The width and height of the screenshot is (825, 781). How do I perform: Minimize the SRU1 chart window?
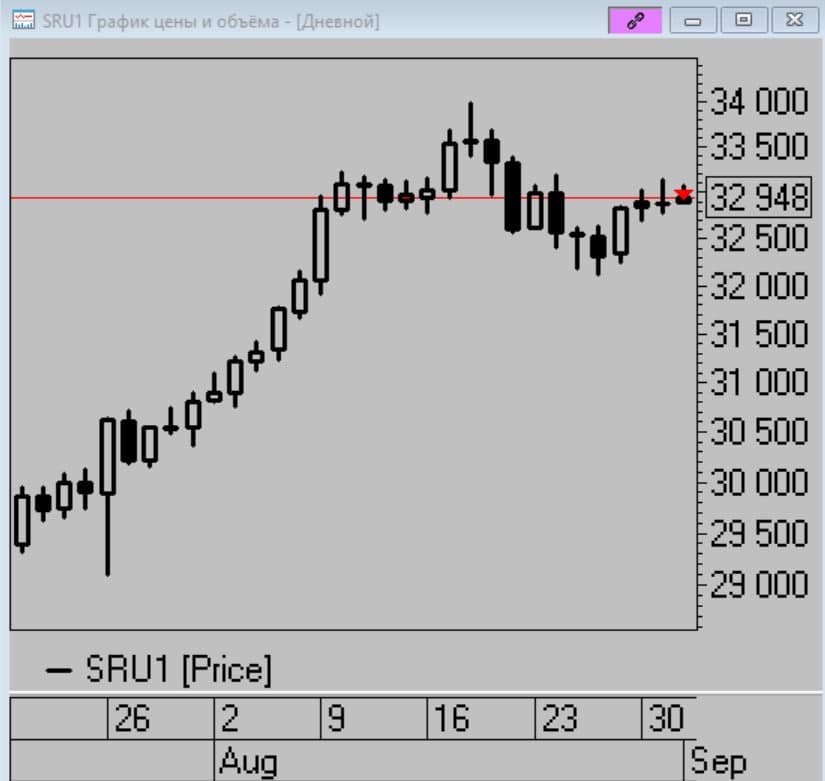pyautogui.click(x=693, y=20)
